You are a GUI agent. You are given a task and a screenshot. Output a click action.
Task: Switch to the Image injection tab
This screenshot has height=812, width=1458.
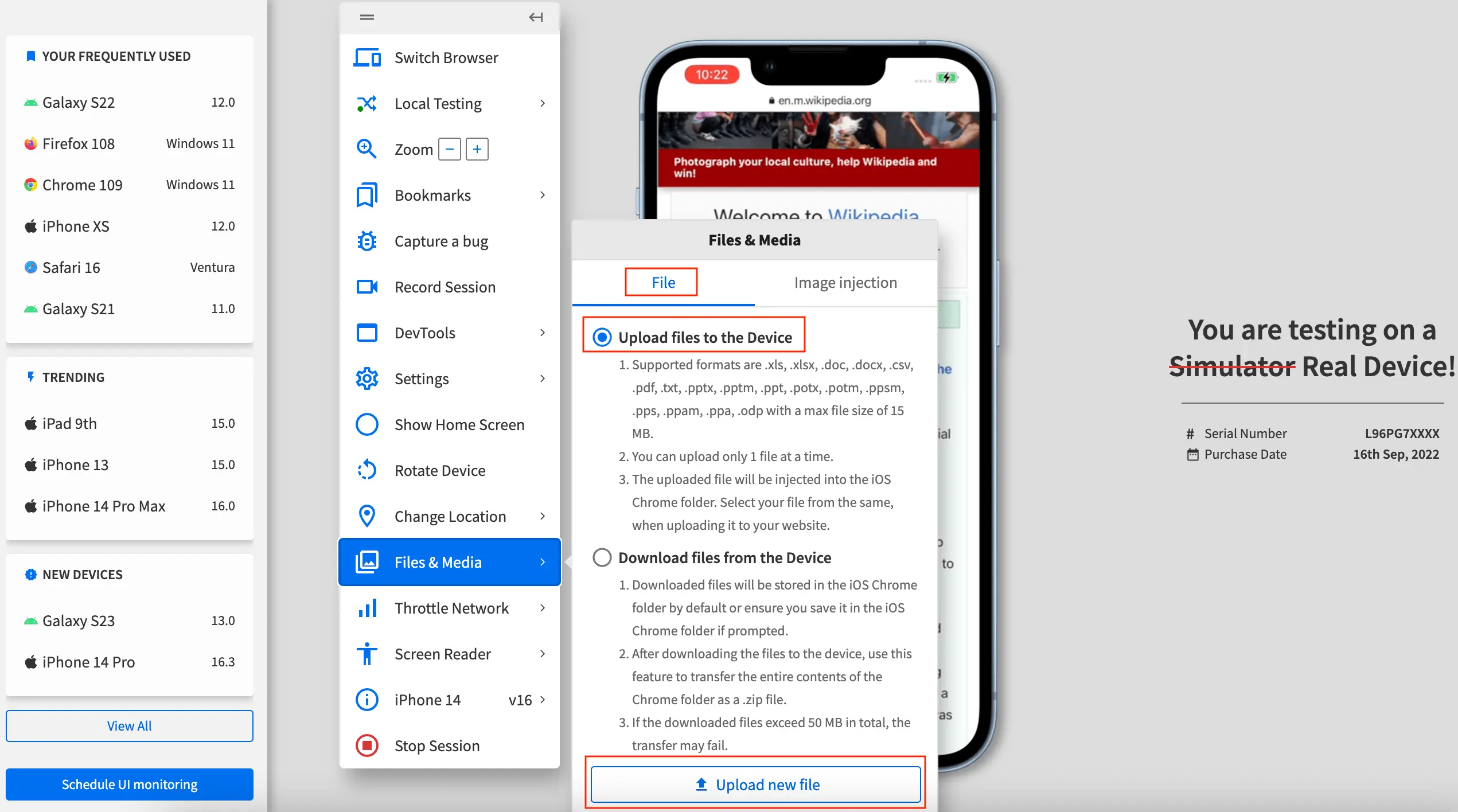point(846,281)
